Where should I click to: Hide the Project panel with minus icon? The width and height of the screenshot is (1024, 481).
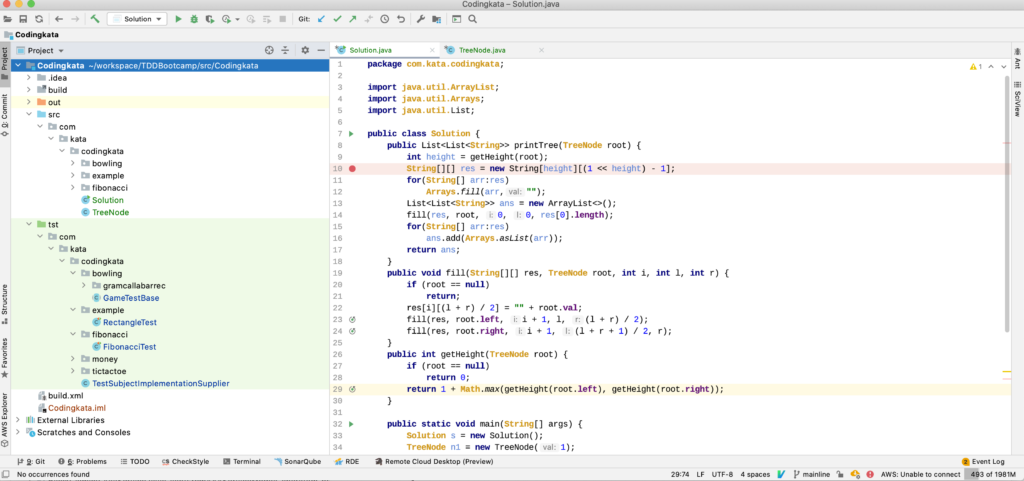(321, 50)
